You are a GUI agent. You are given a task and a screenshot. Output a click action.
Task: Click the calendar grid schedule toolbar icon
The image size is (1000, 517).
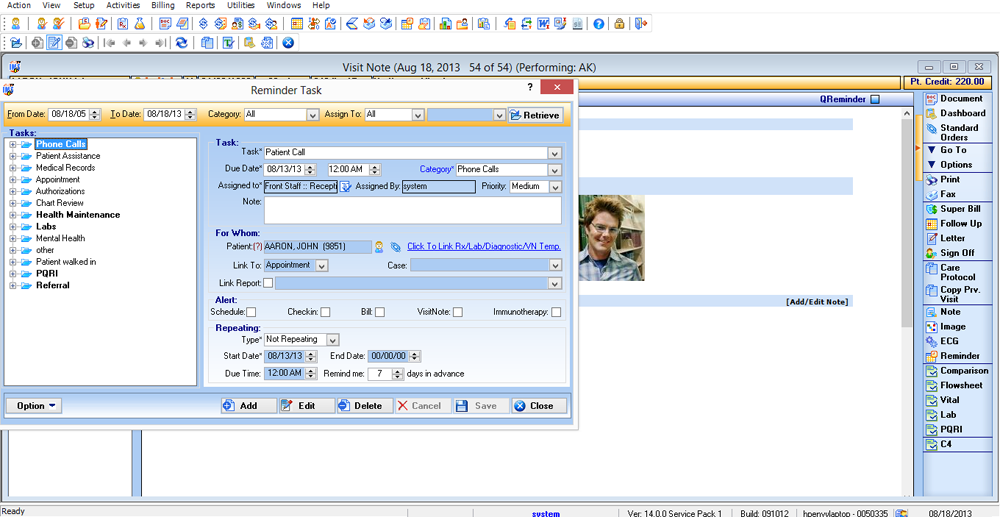[297, 24]
